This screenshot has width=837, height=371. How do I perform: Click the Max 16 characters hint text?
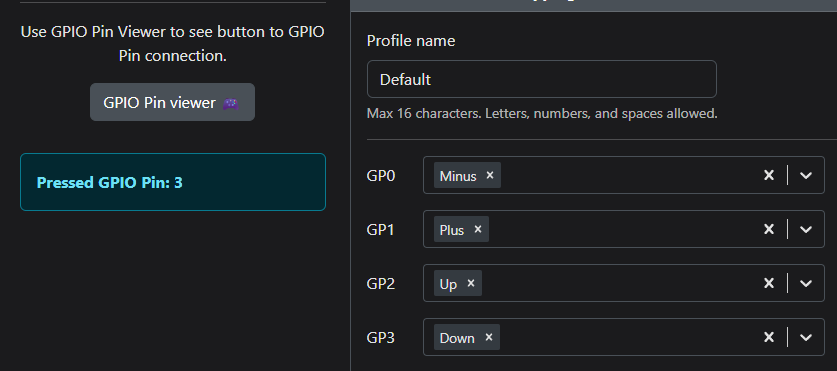[x=542, y=113]
